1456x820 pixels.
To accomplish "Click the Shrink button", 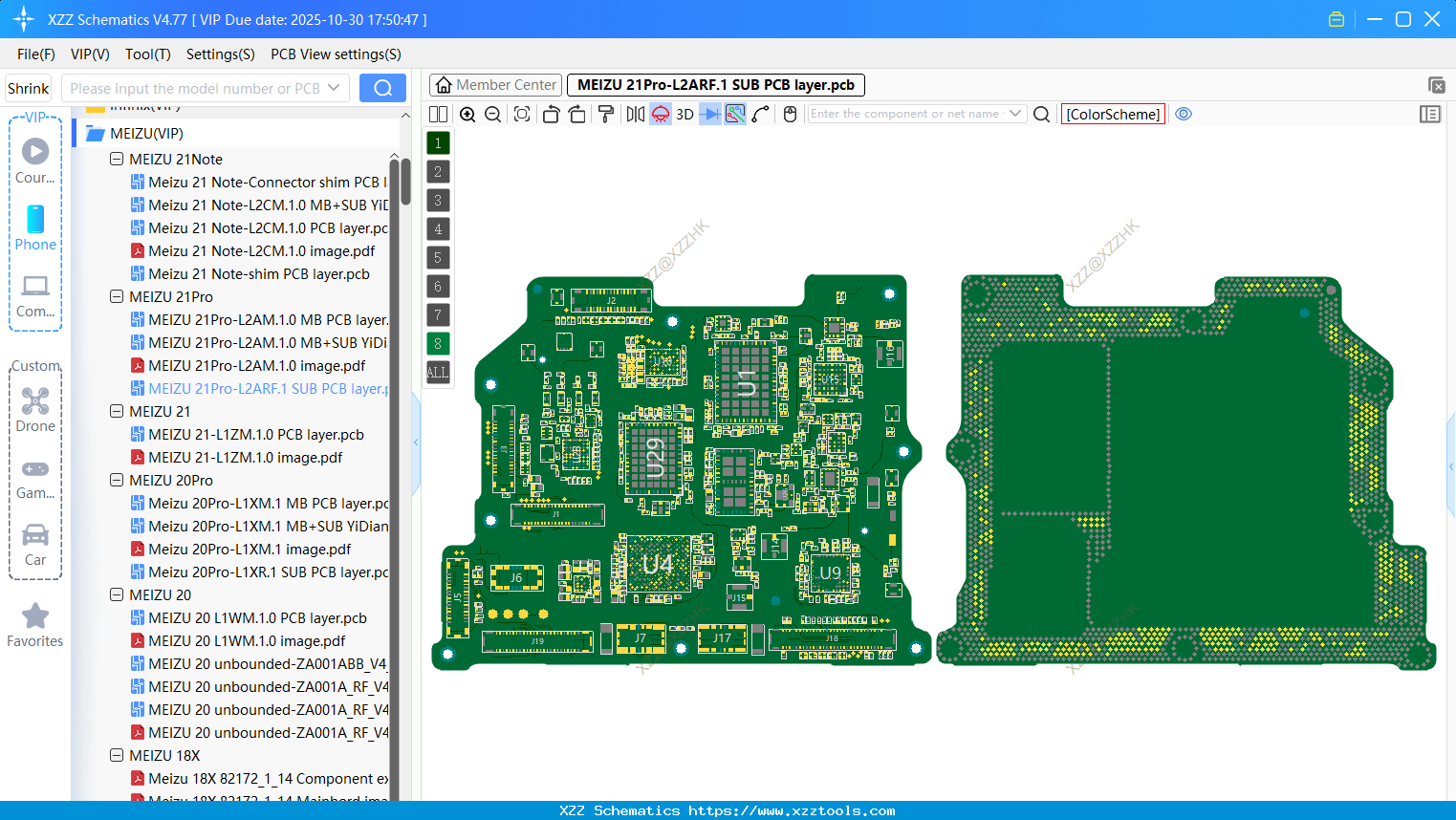I will [28, 87].
